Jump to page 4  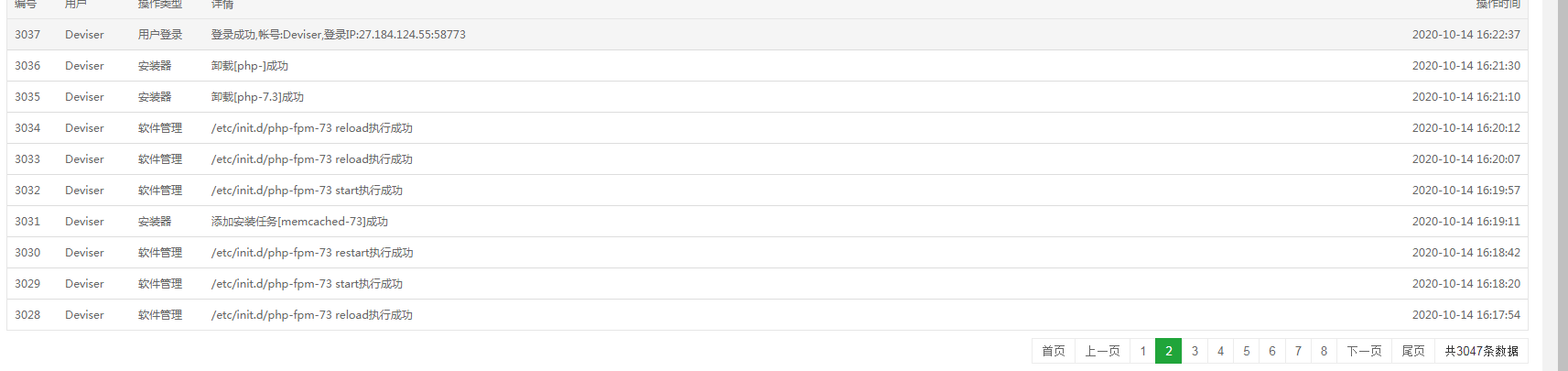pyautogui.click(x=1220, y=351)
